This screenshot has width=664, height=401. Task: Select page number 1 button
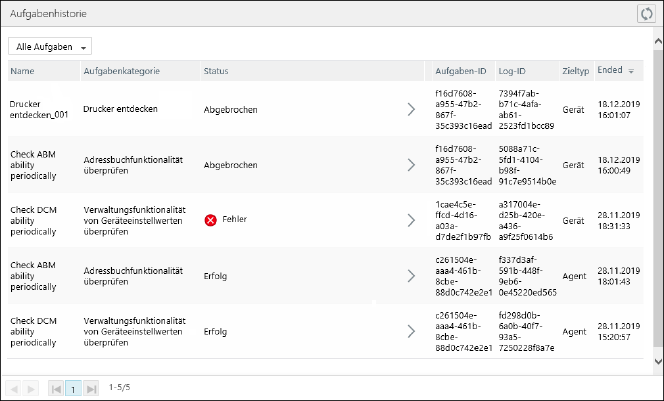click(x=73, y=387)
